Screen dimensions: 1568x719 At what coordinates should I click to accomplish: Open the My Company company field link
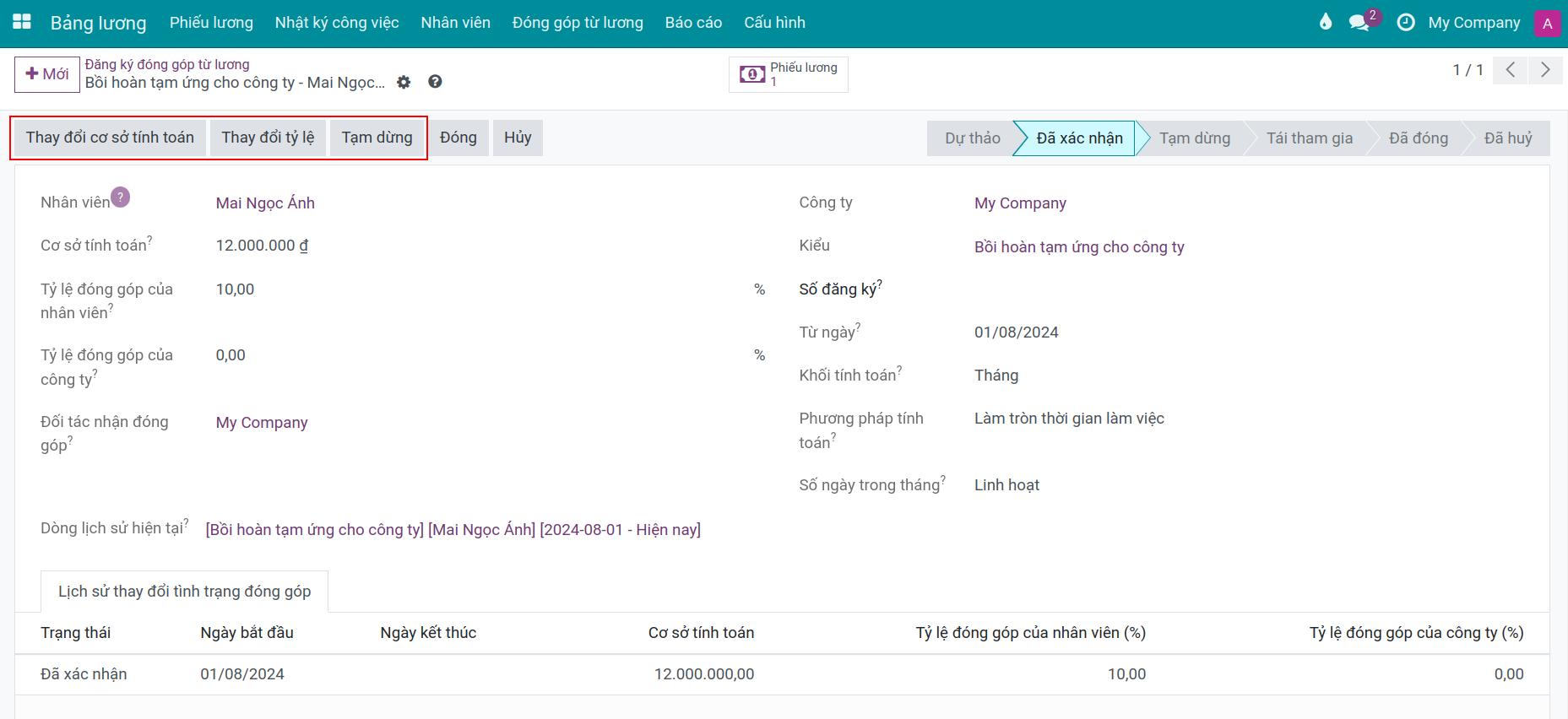point(1020,203)
